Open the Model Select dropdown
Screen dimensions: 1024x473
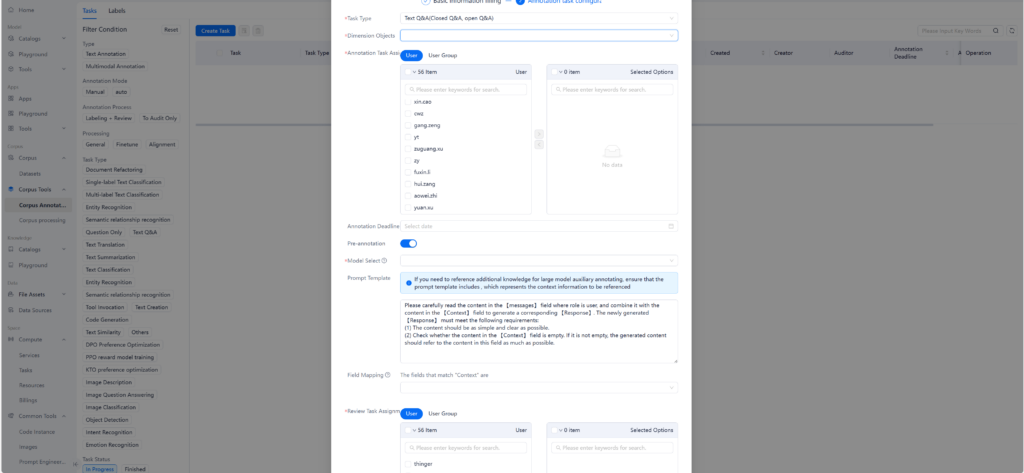tap(539, 260)
